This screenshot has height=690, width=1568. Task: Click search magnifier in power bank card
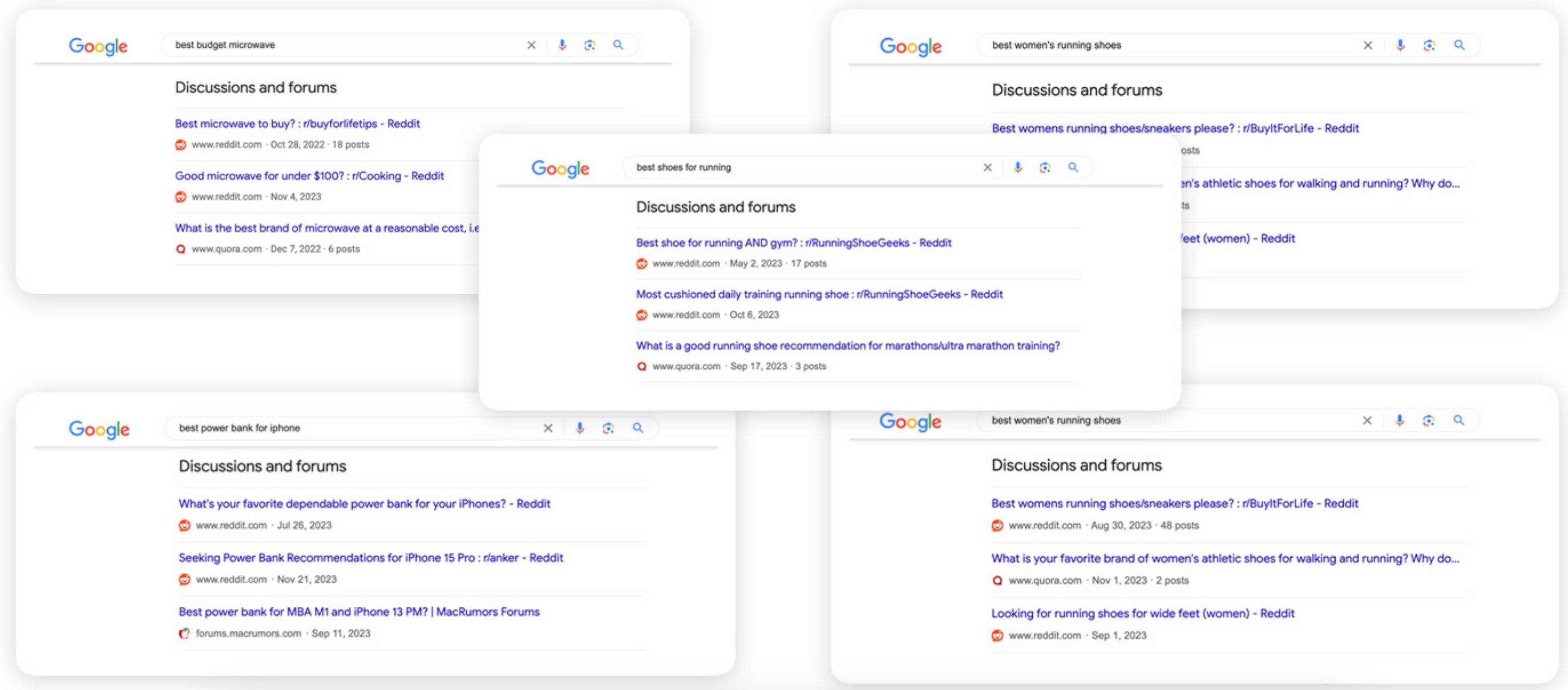tap(637, 428)
